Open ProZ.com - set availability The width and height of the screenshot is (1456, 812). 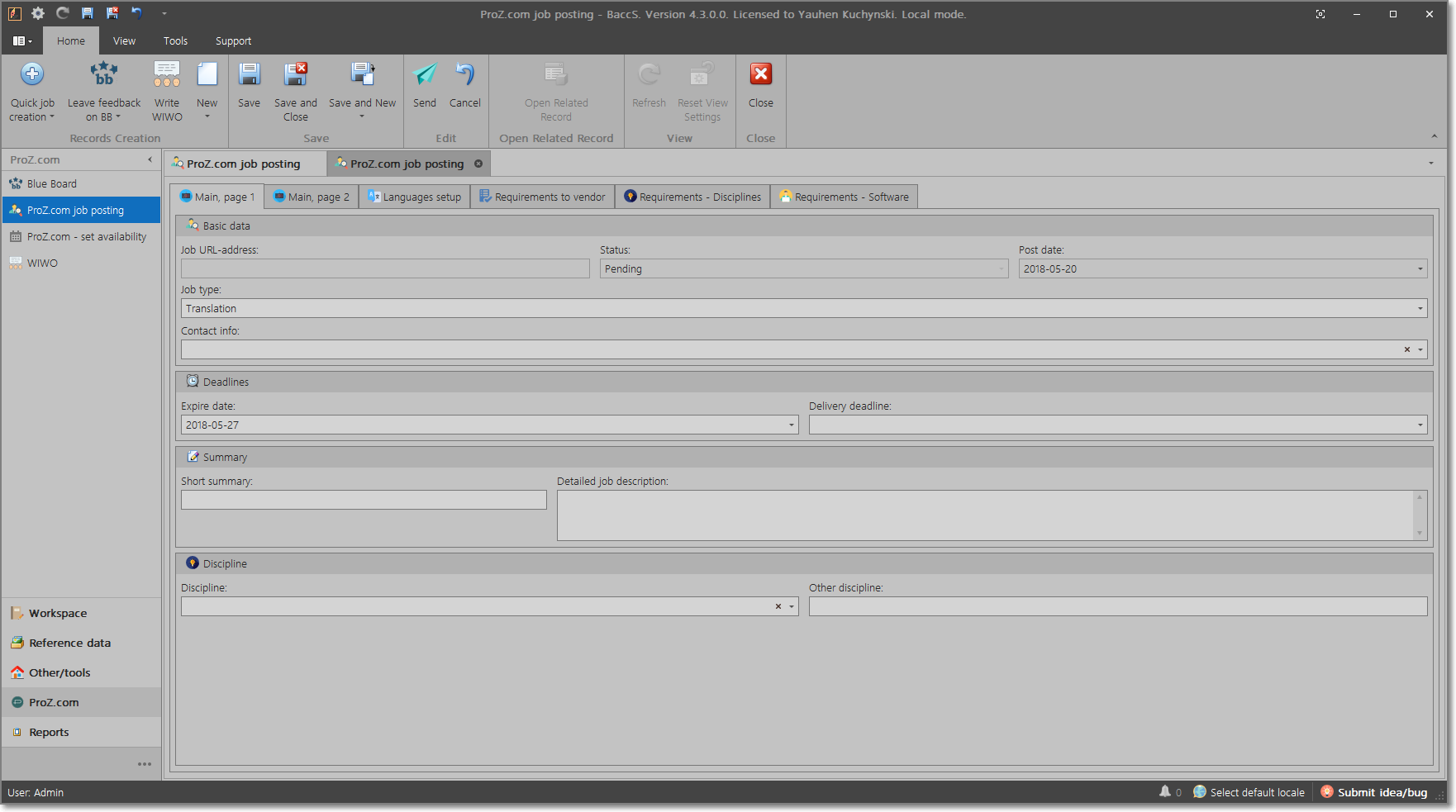click(81, 236)
